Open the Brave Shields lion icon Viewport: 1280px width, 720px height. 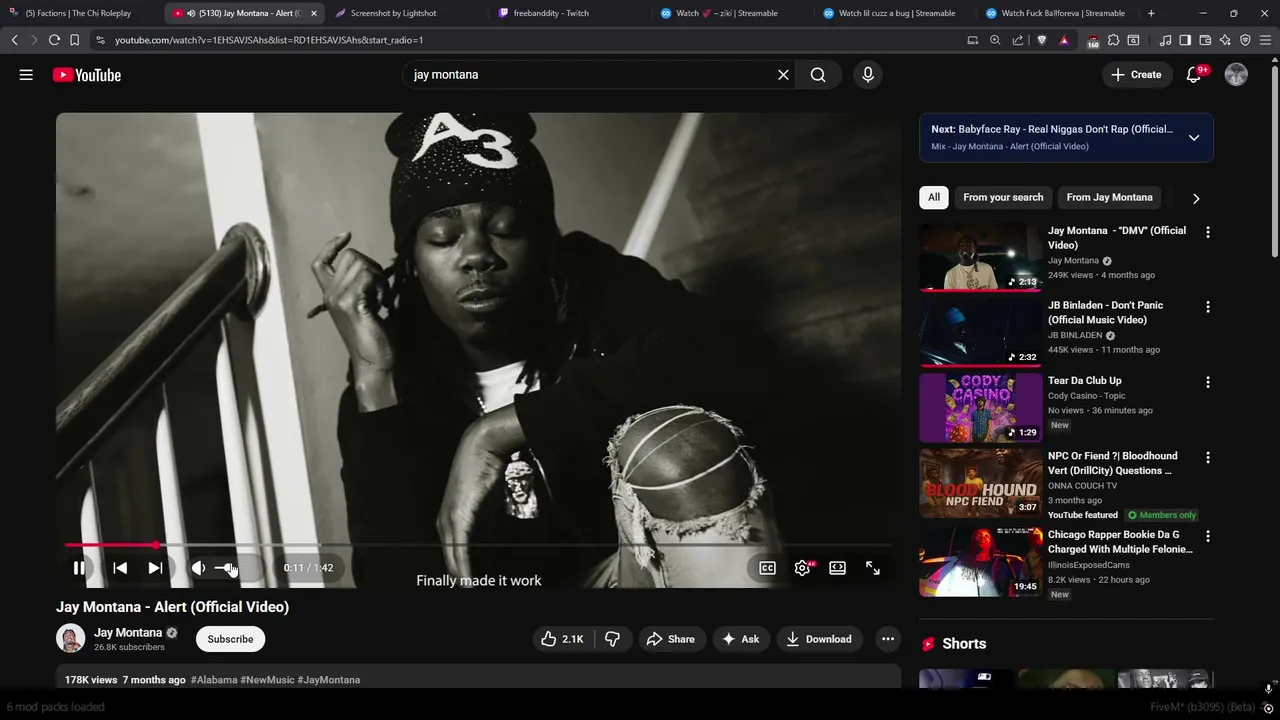click(x=1042, y=40)
